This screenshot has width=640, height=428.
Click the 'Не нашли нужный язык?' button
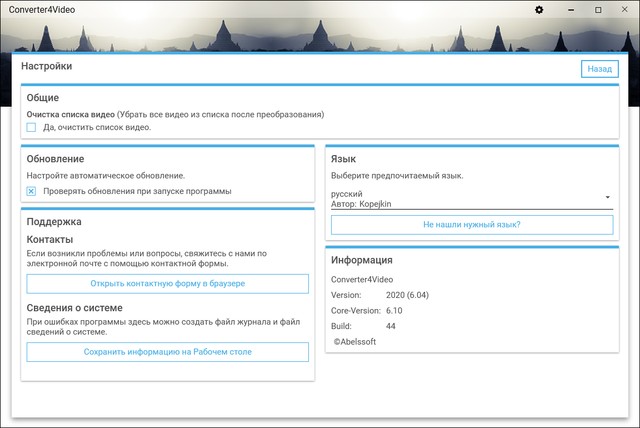(471, 225)
